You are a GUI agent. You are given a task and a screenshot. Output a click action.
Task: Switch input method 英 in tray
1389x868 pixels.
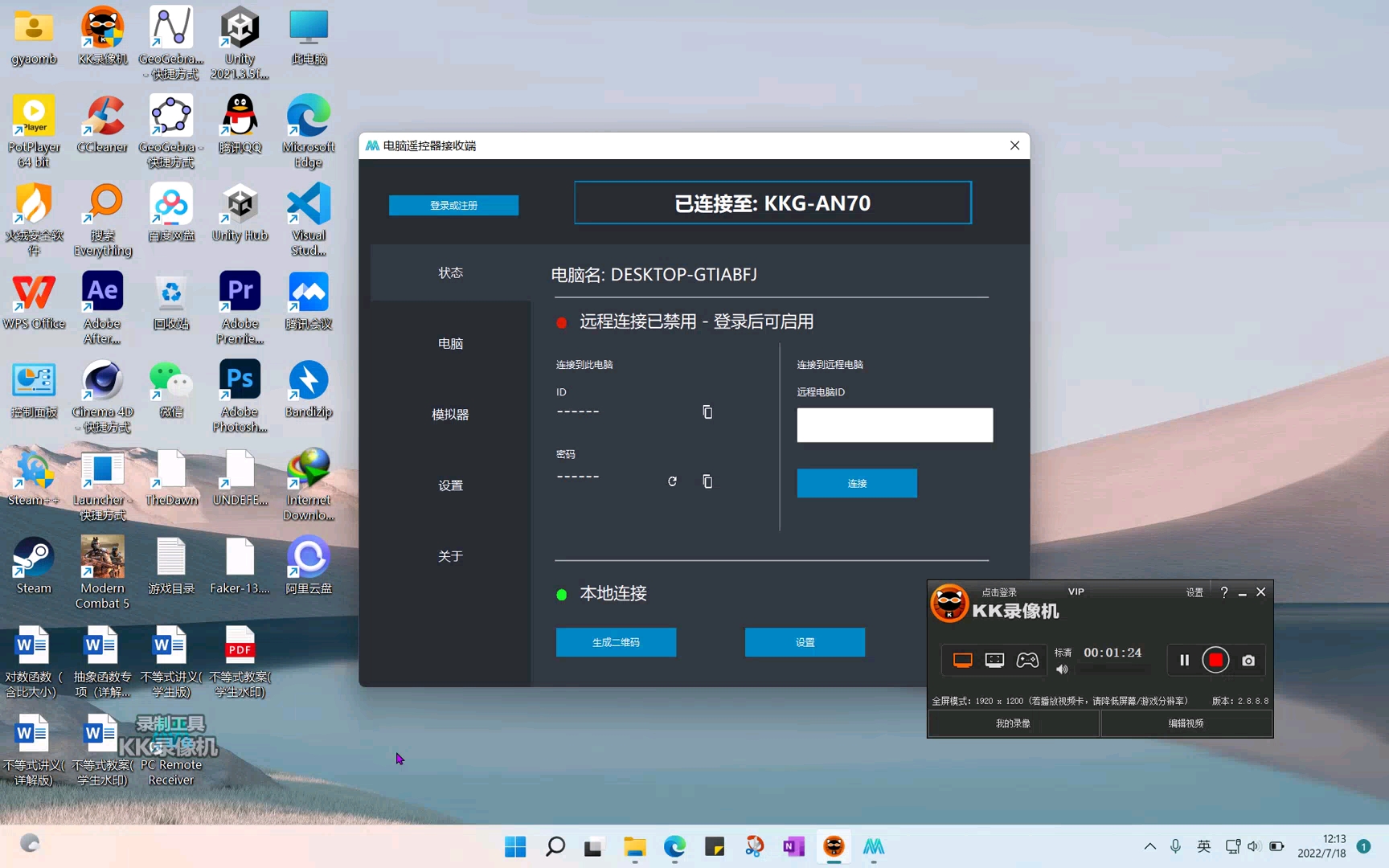1203,846
